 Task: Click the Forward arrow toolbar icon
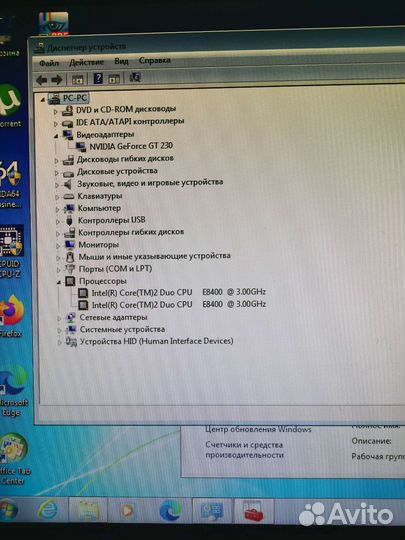pos(57,80)
